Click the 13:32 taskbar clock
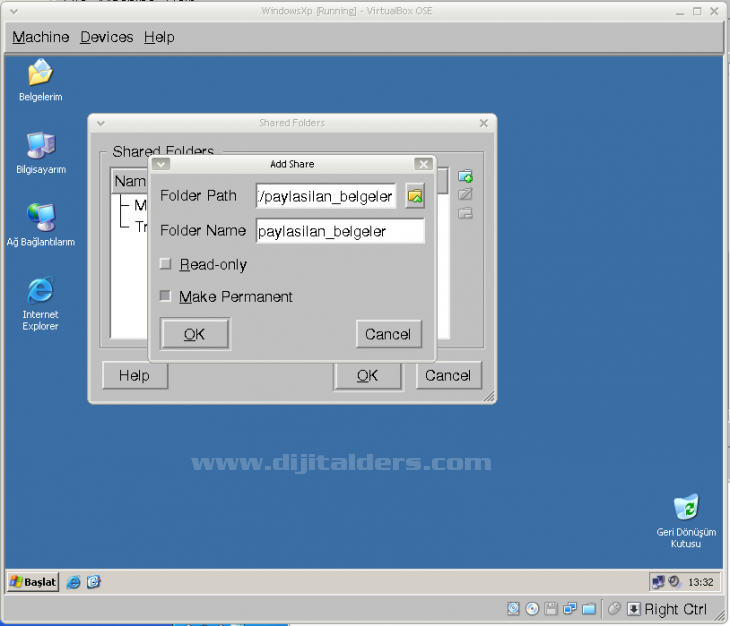 [701, 582]
